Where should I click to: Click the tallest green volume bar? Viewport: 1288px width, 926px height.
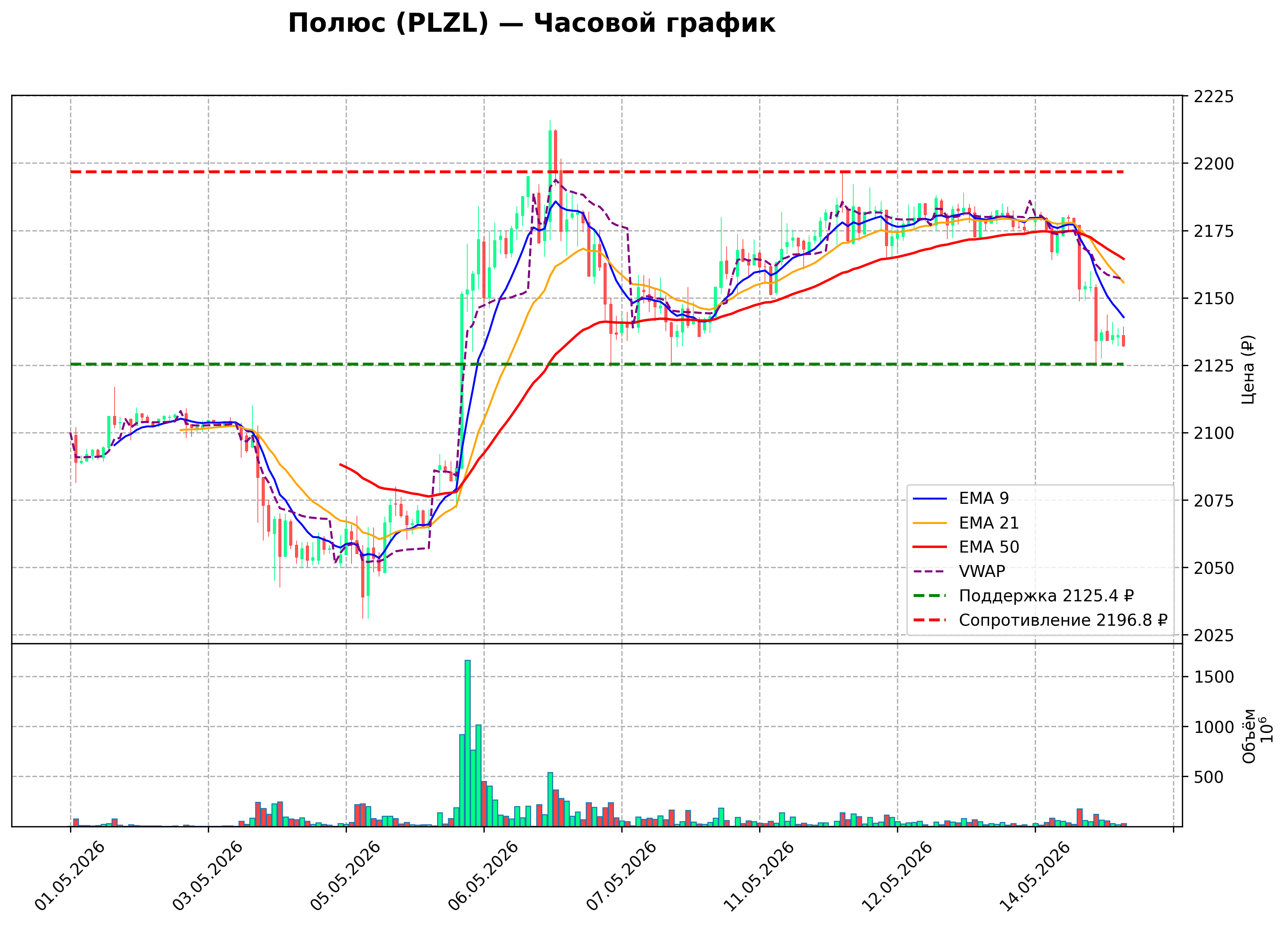(x=467, y=743)
